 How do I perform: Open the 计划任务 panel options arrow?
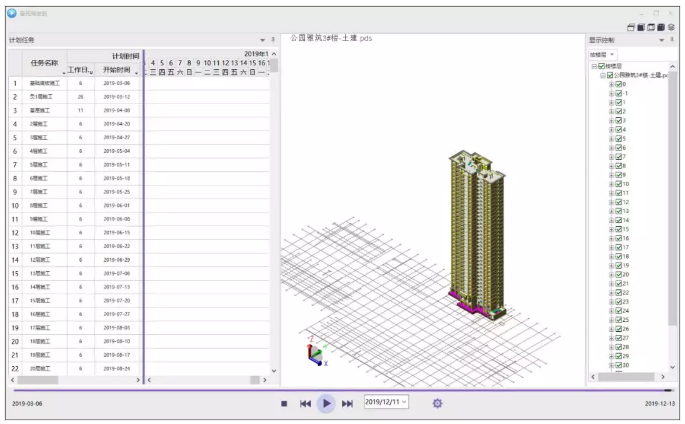[263, 40]
